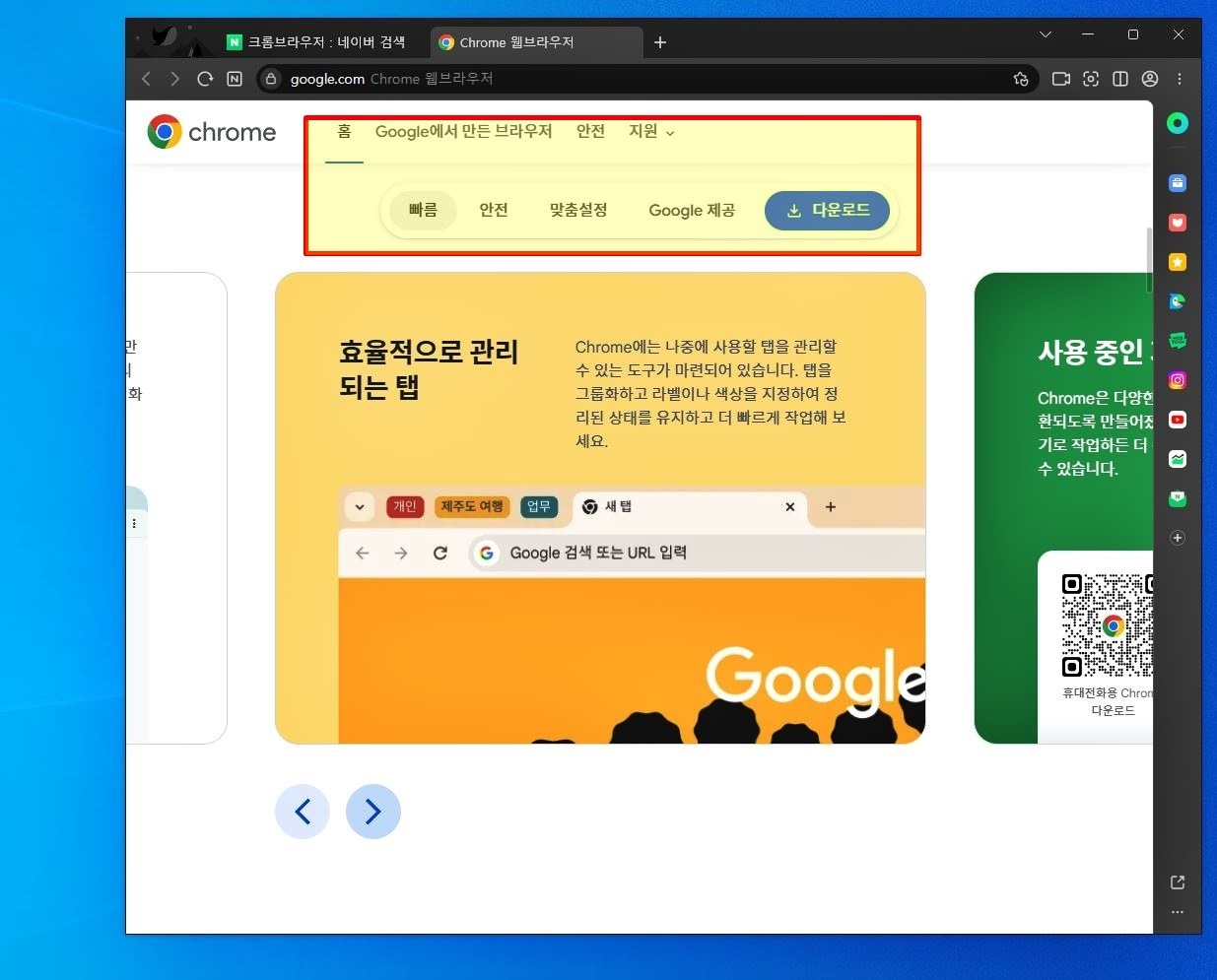Open Google에서 만든 브라우저 in the nav
Image resolution: width=1217 pixels, height=980 pixels.
tap(463, 131)
